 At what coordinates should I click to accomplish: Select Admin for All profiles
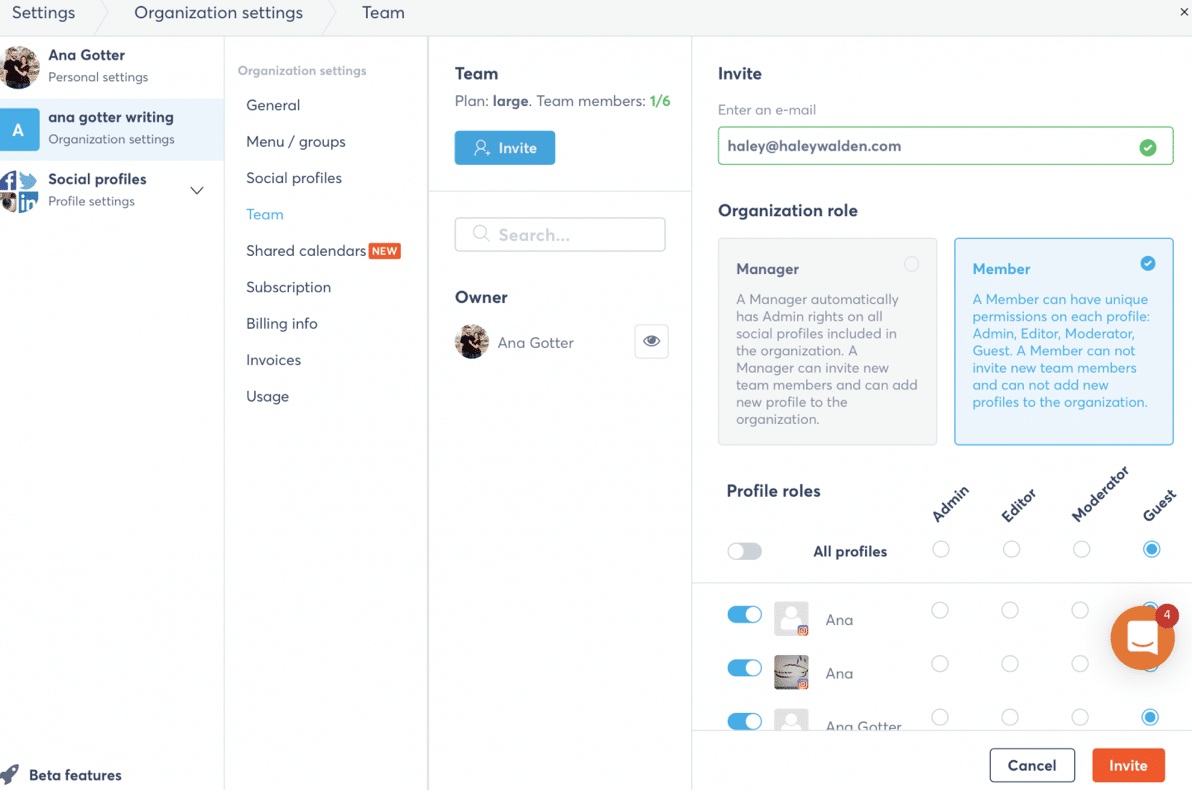coord(940,550)
